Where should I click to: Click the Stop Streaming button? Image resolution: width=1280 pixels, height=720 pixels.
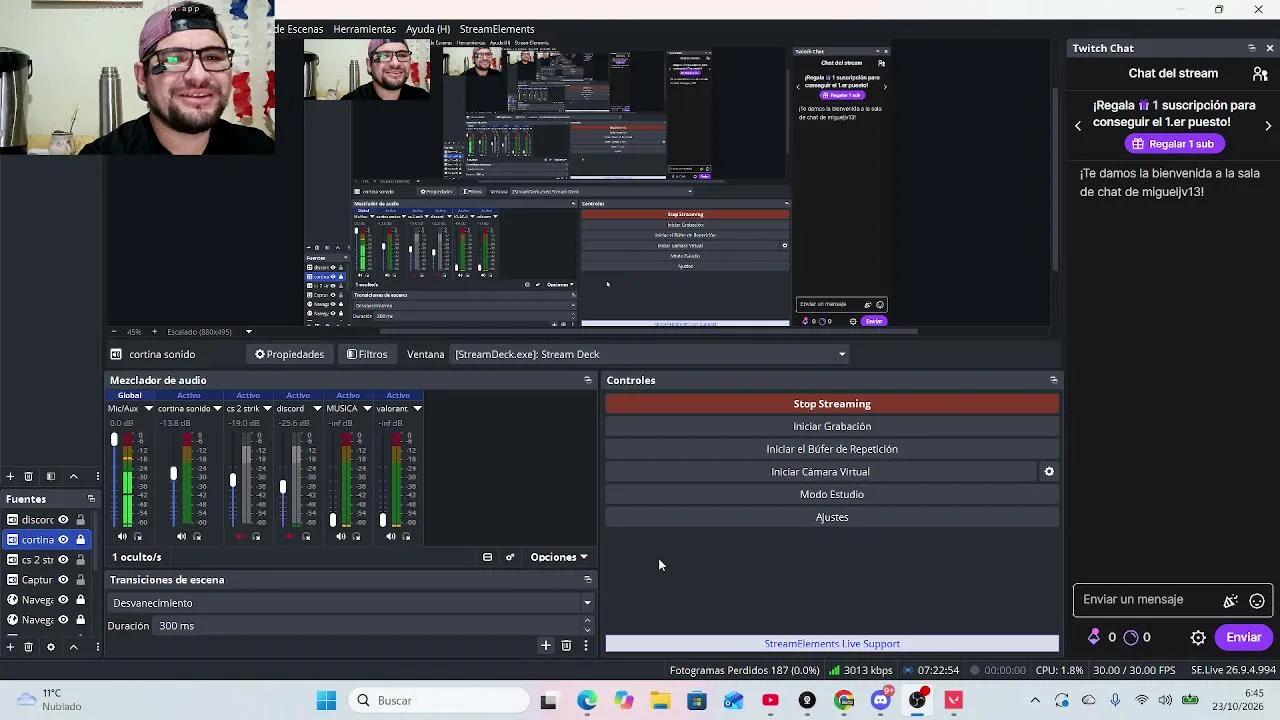pos(832,404)
